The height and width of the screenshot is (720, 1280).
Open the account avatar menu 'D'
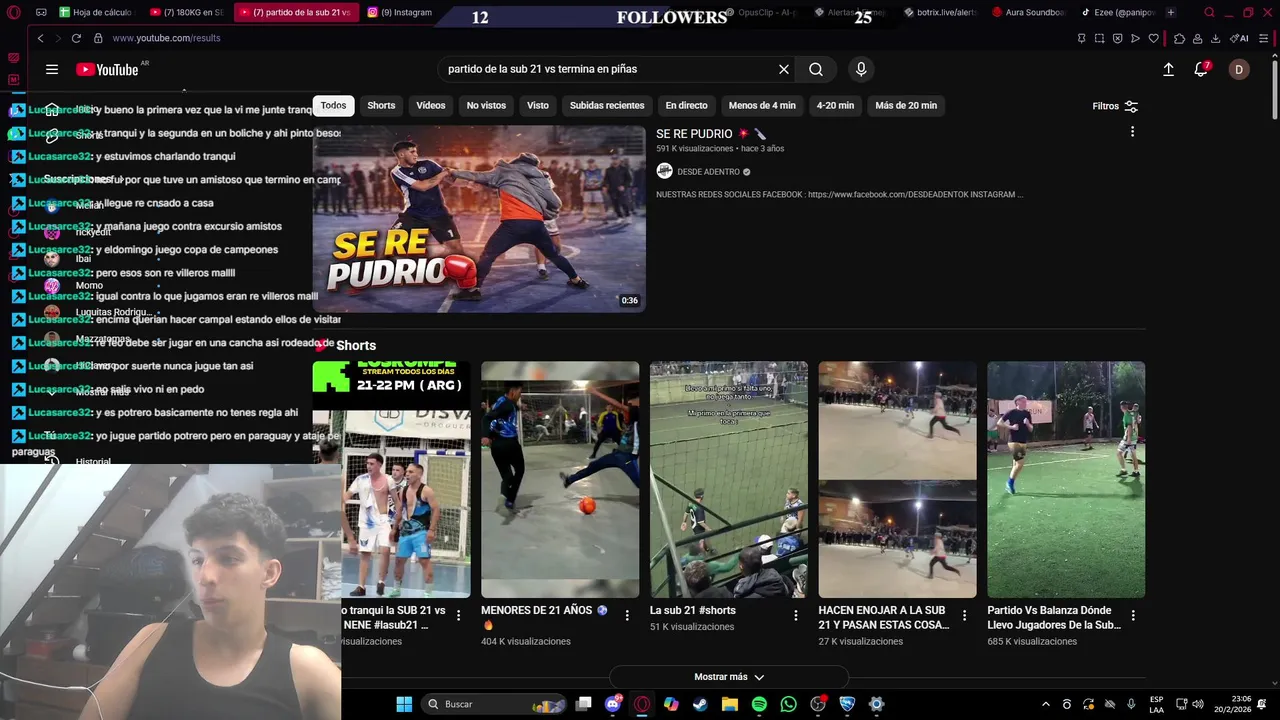1239,69
